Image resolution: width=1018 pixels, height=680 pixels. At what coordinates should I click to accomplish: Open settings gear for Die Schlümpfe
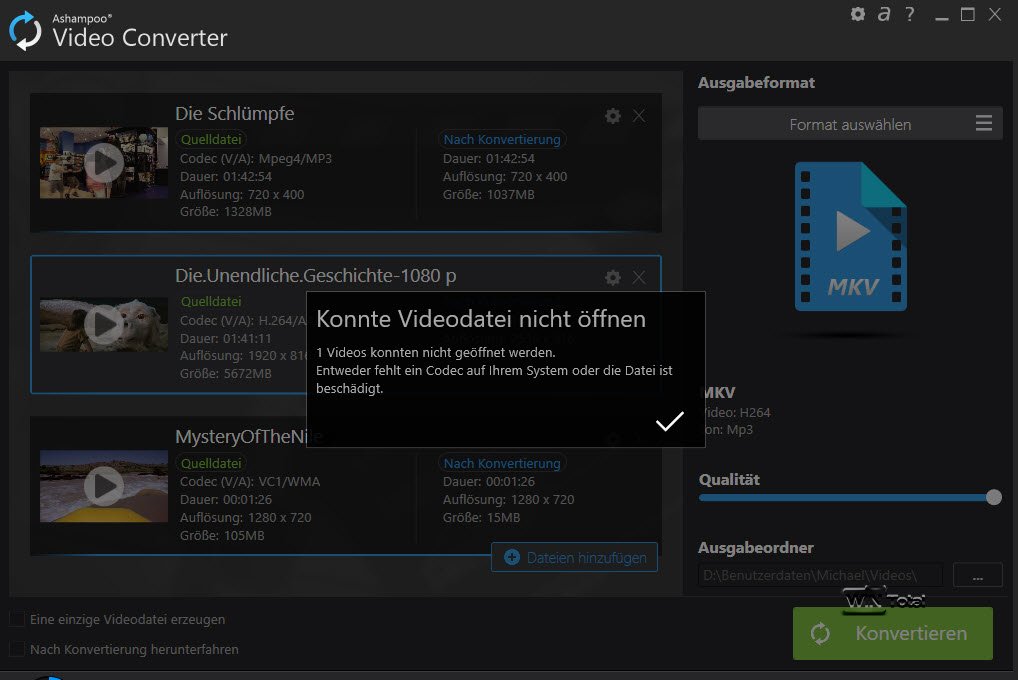tap(612, 116)
